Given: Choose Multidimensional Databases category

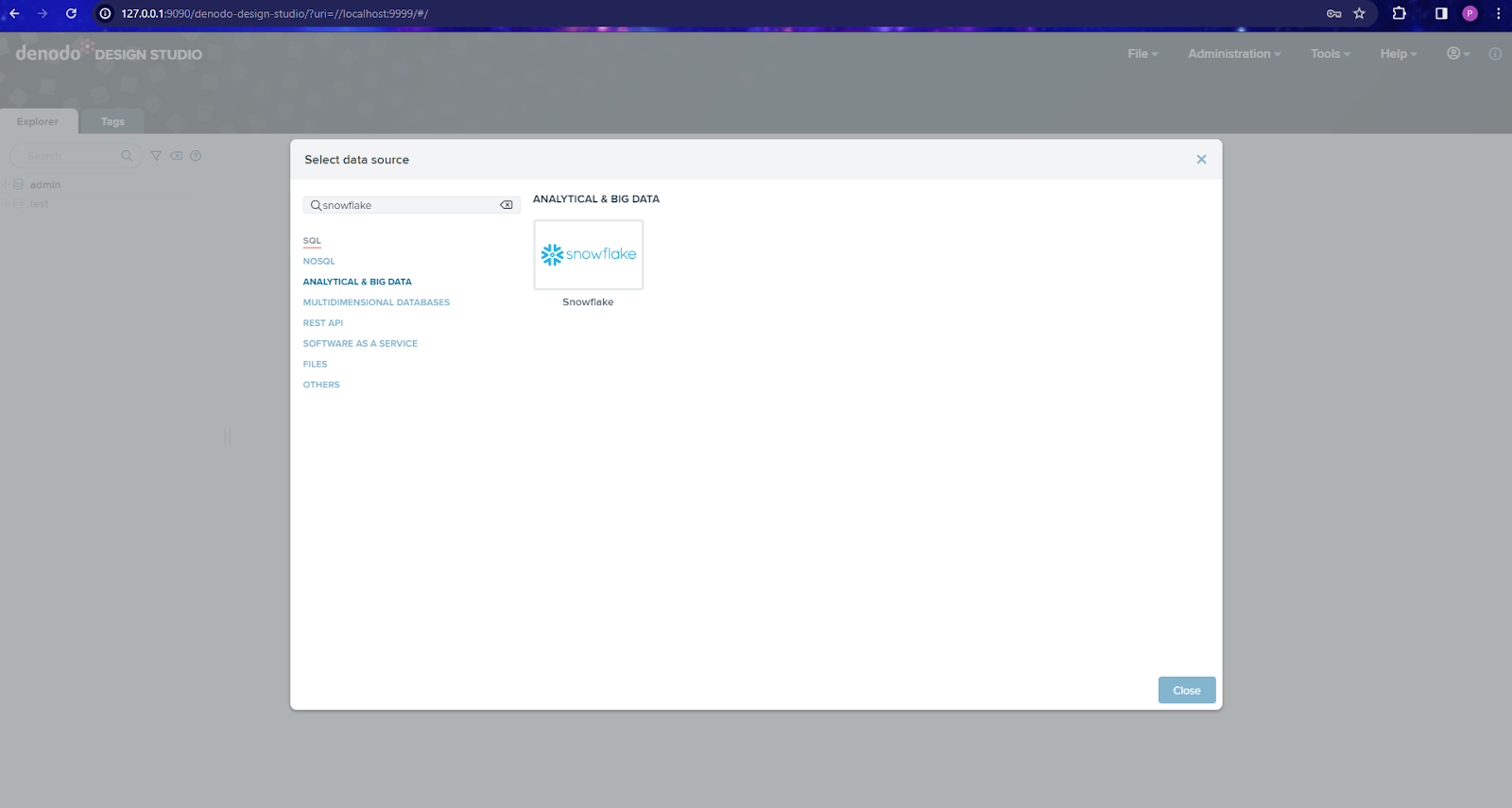Looking at the screenshot, I should [x=376, y=302].
